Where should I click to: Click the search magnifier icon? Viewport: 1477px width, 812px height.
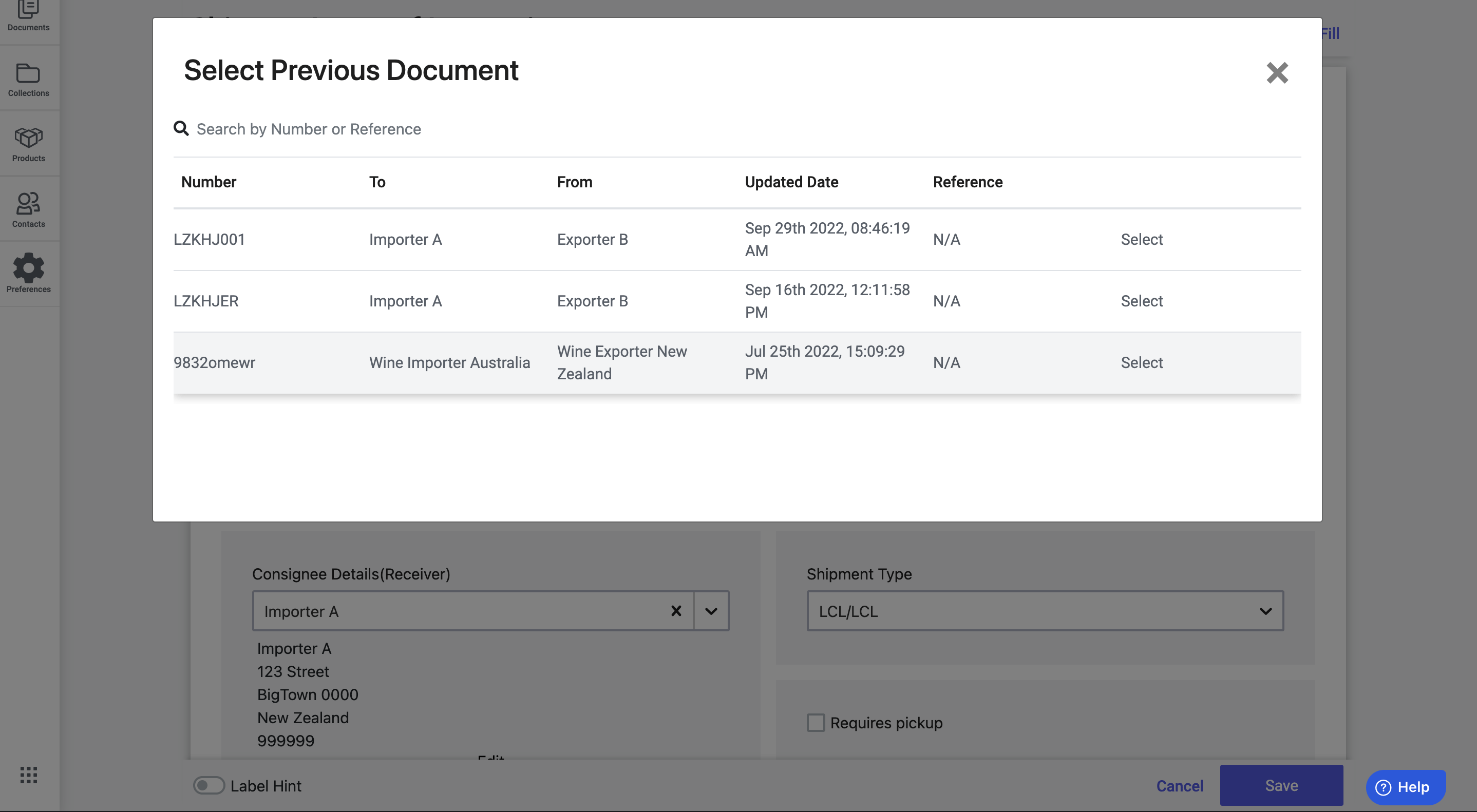pos(181,128)
